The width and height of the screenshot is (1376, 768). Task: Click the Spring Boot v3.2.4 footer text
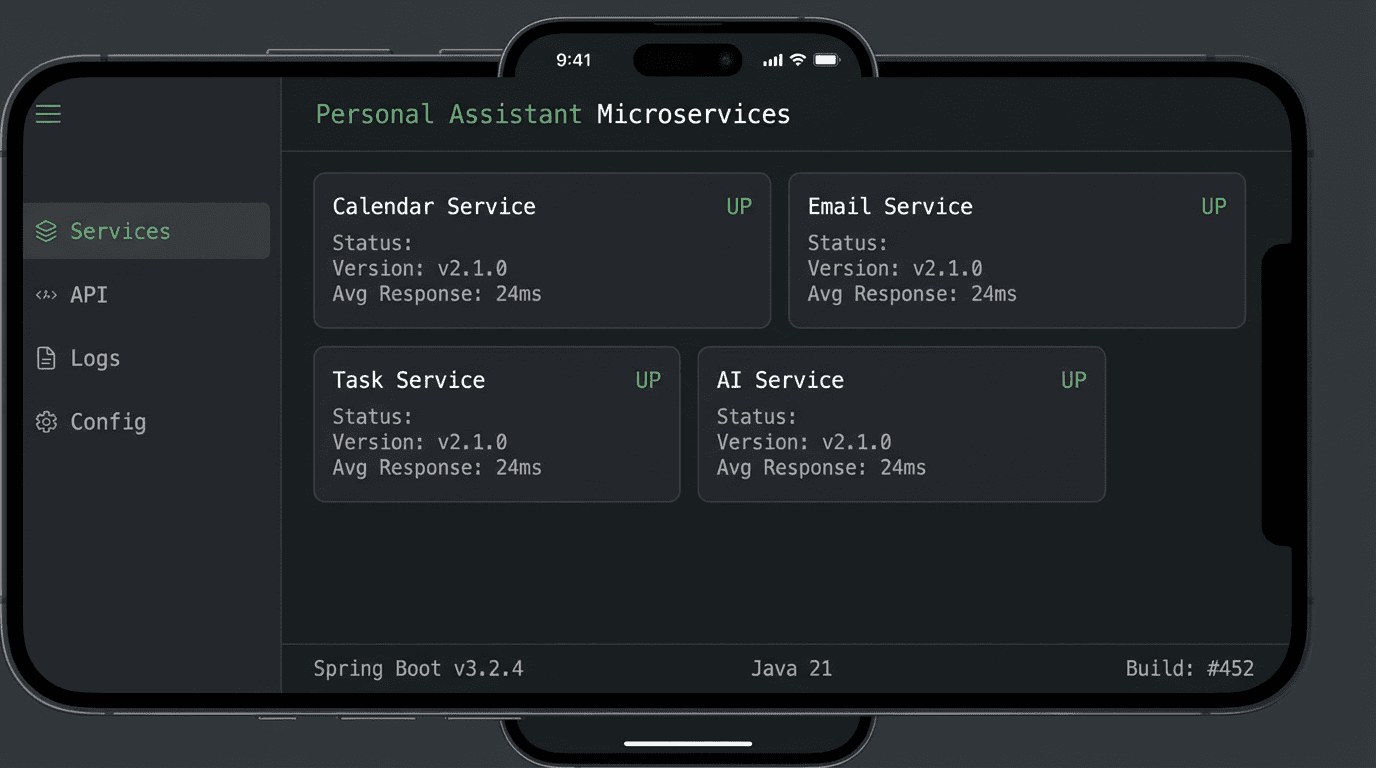pos(419,668)
